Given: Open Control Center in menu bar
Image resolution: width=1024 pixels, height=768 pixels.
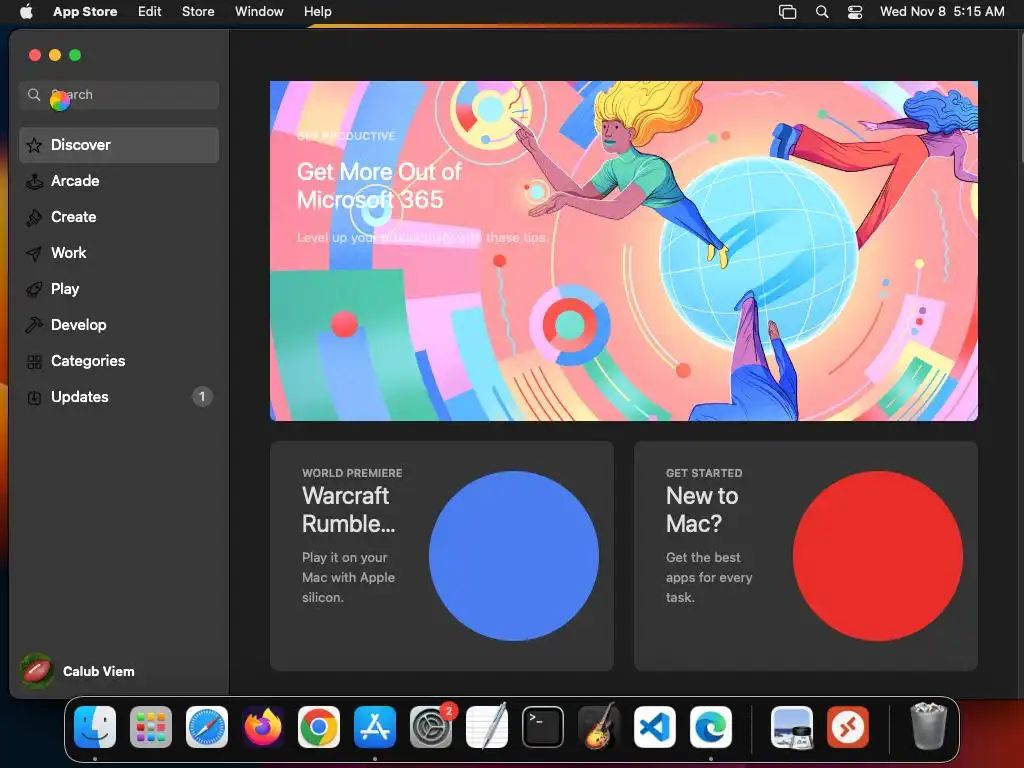Looking at the screenshot, I should pos(855,11).
